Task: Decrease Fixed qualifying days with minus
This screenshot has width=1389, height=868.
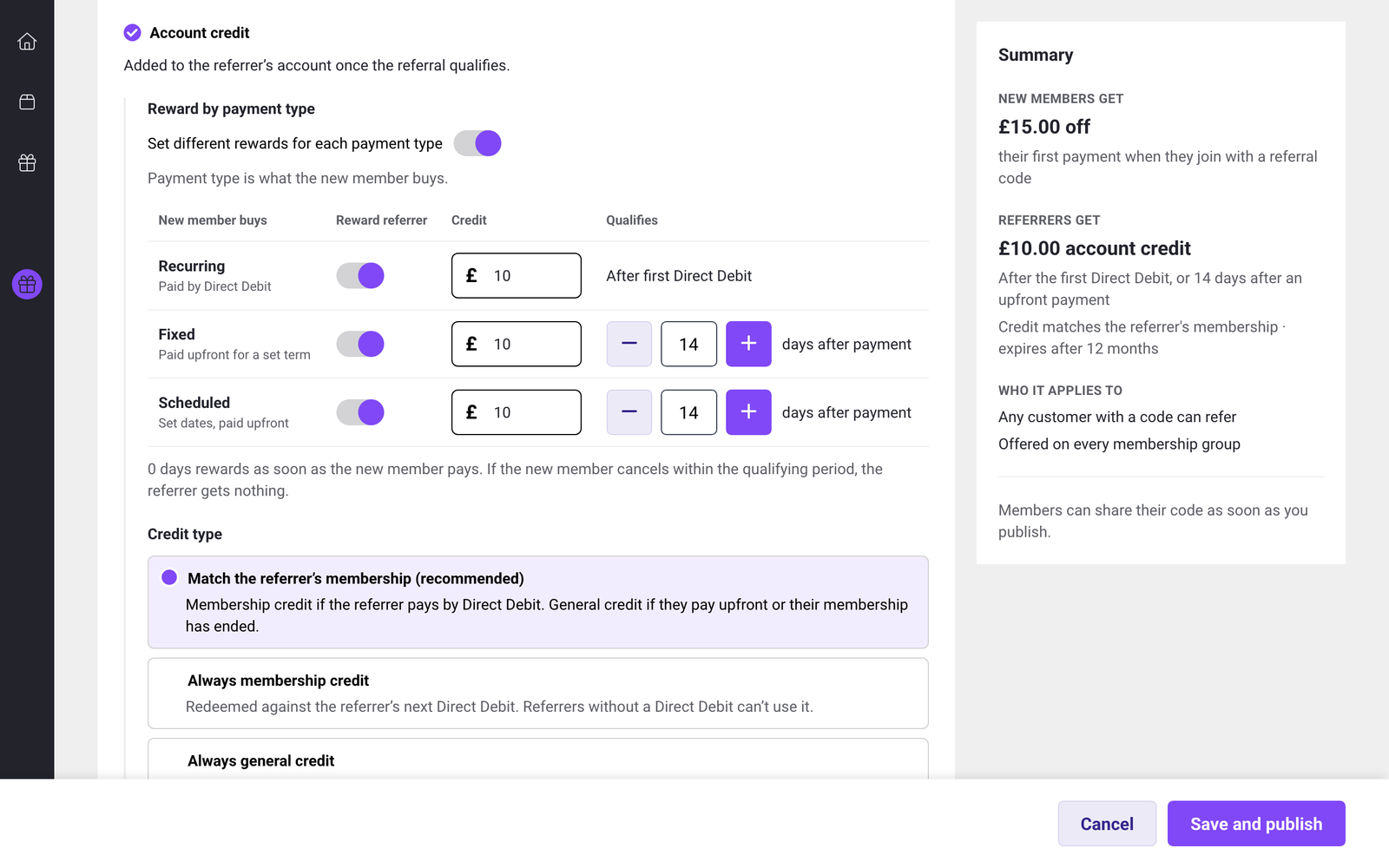Action: pos(629,344)
